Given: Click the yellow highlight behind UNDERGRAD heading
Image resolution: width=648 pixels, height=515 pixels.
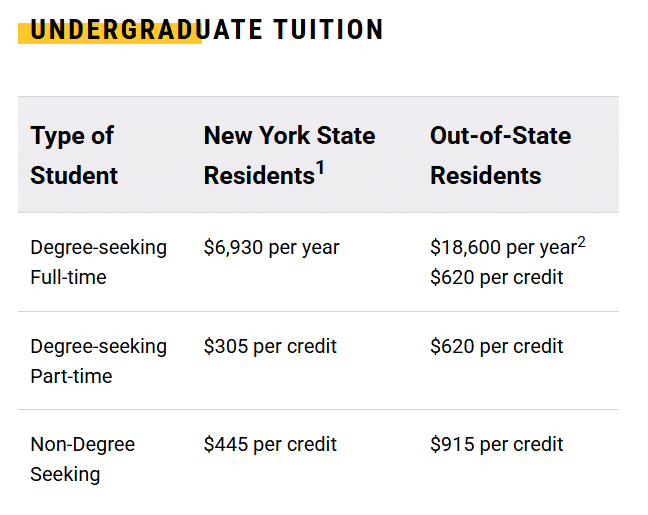Looking at the screenshot, I should point(110,35).
